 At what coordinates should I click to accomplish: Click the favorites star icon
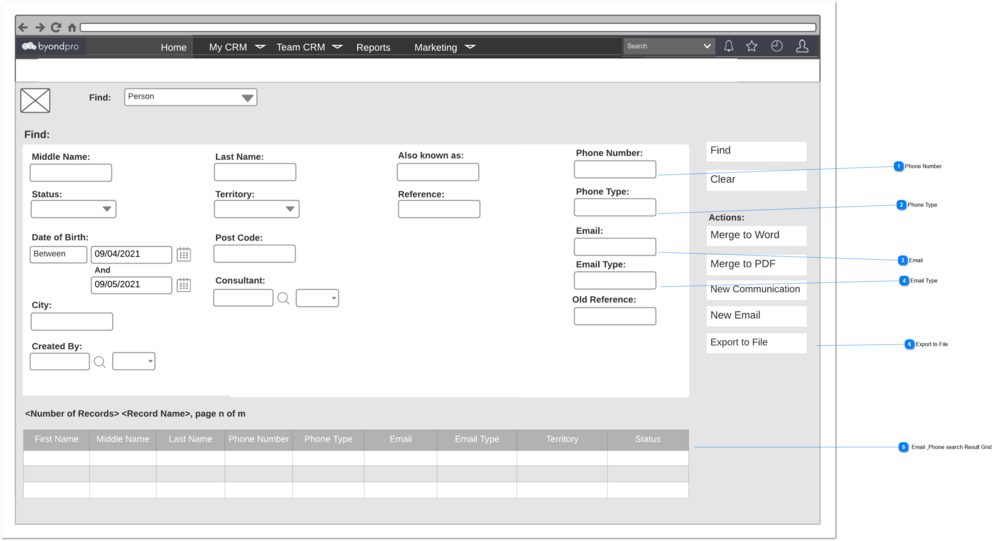[x=752, y=46]
